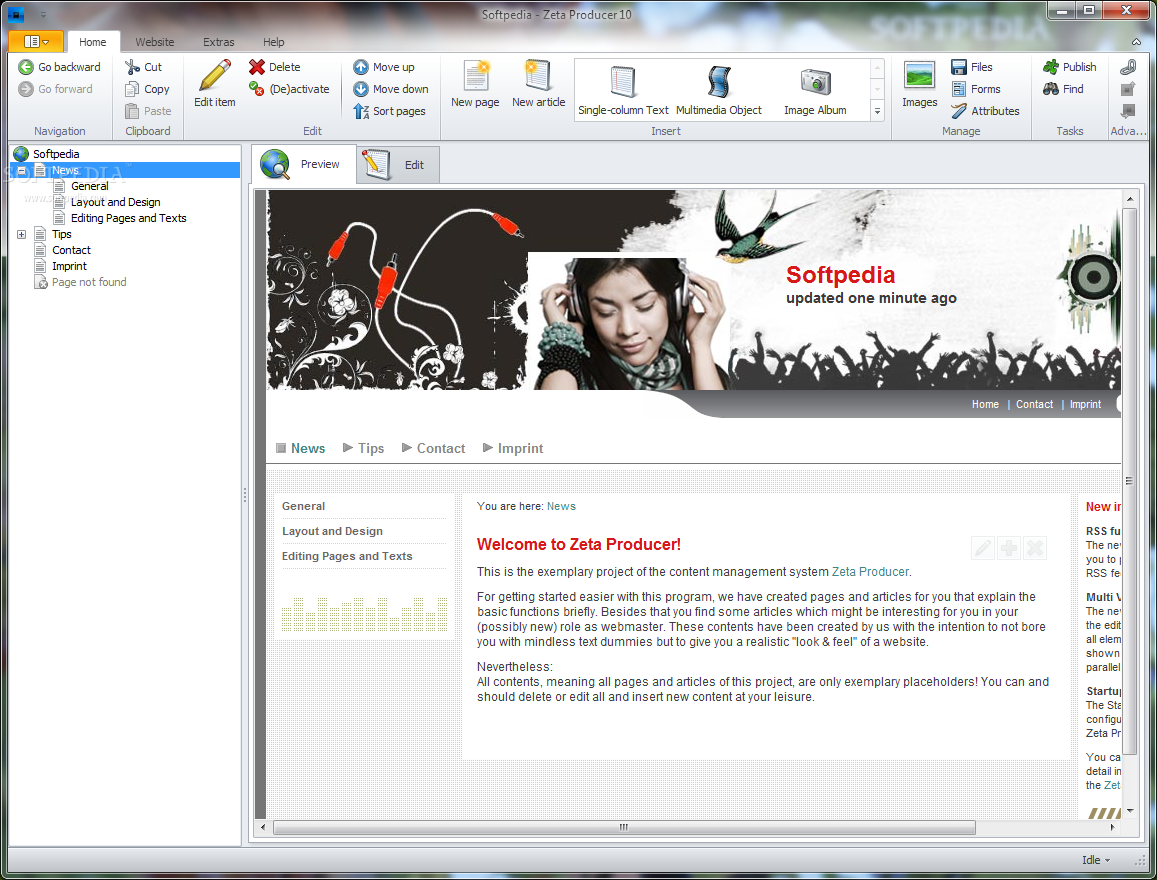Click the News breadcrumb link
Image resolution: width=1157 pixels, height=880 pixels.
561,506
